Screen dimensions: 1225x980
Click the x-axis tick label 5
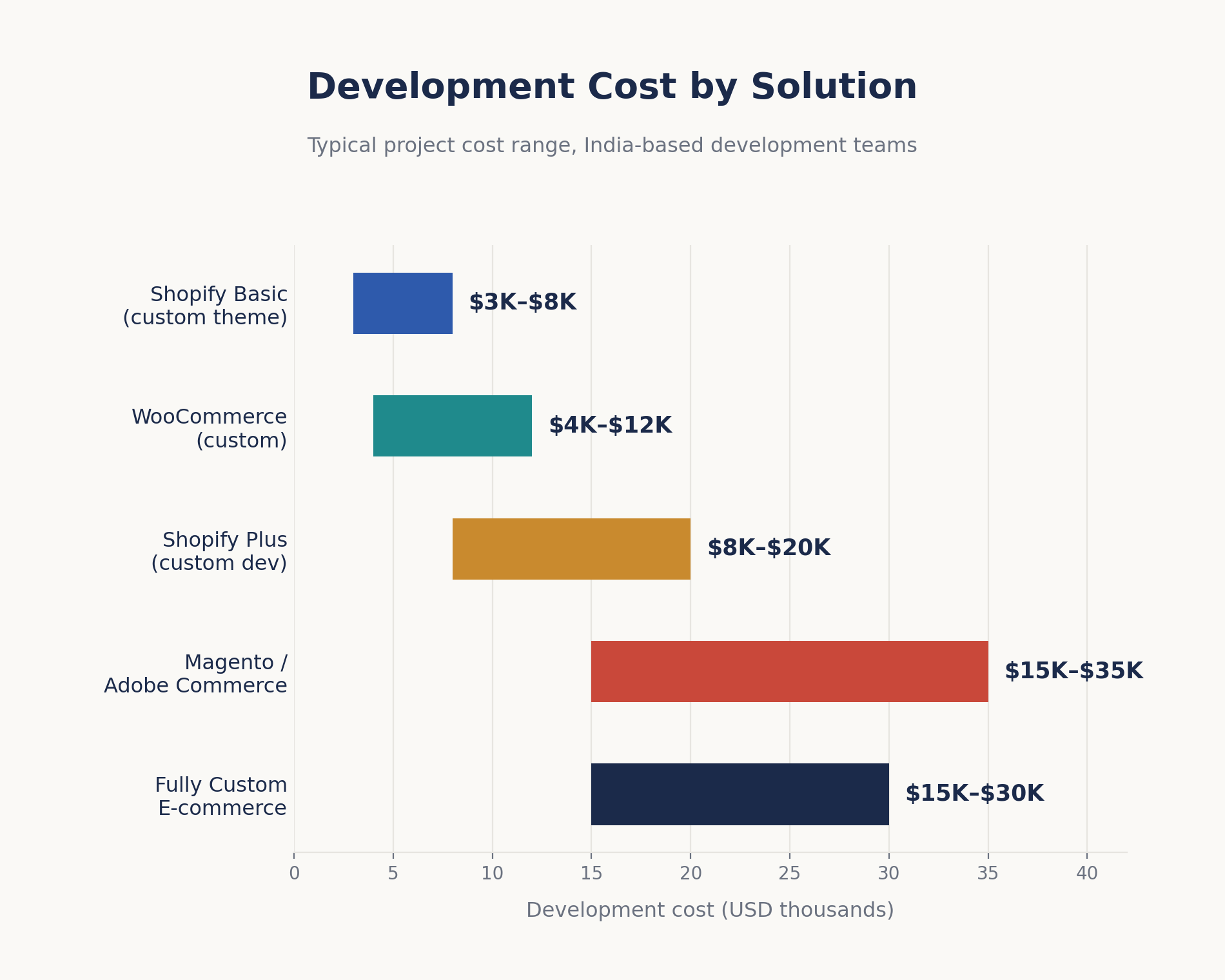point(393,874)
